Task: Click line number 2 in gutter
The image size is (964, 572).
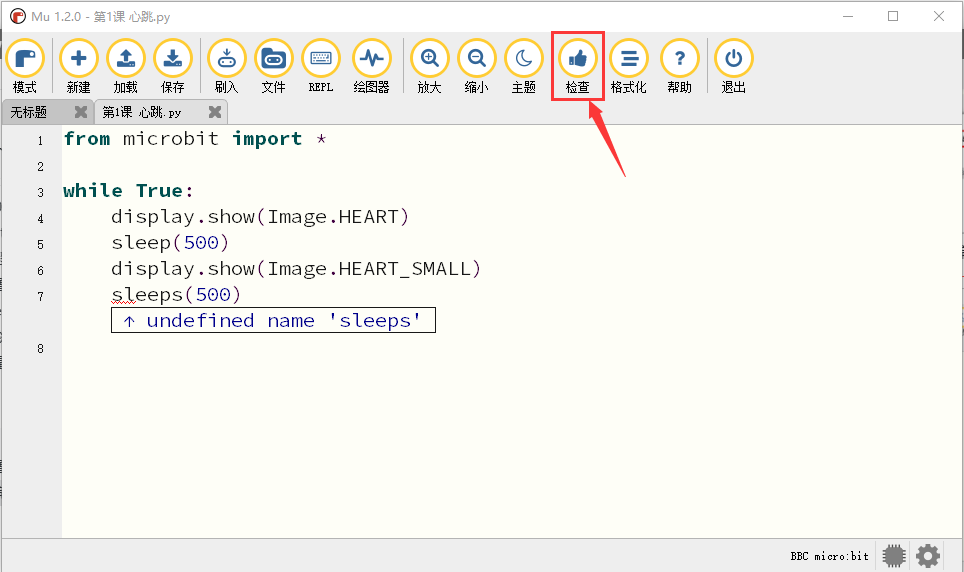Action: tap(41, 167)
